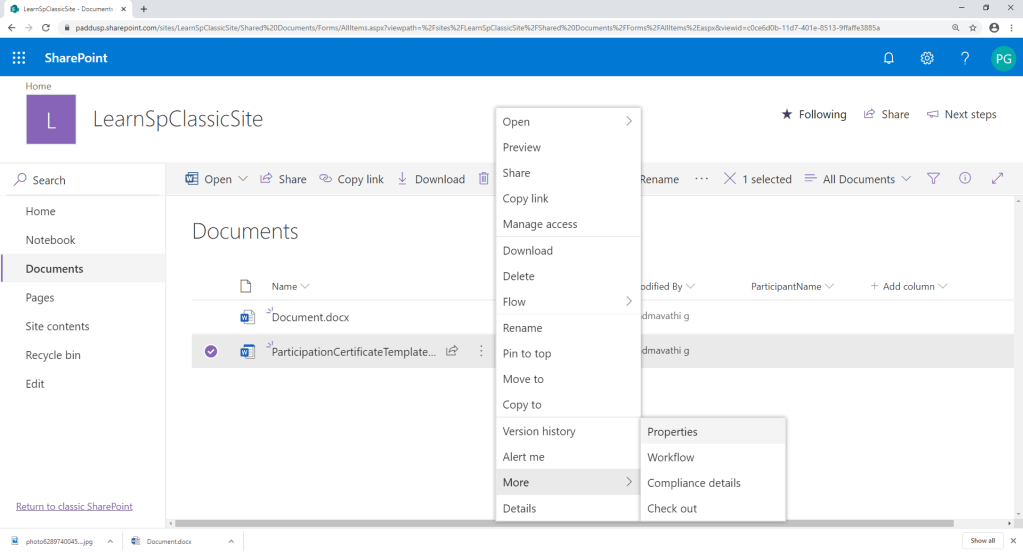1023x554 pixels.
Task: Open the filter pane funnel icon
Action: (933, 179)
